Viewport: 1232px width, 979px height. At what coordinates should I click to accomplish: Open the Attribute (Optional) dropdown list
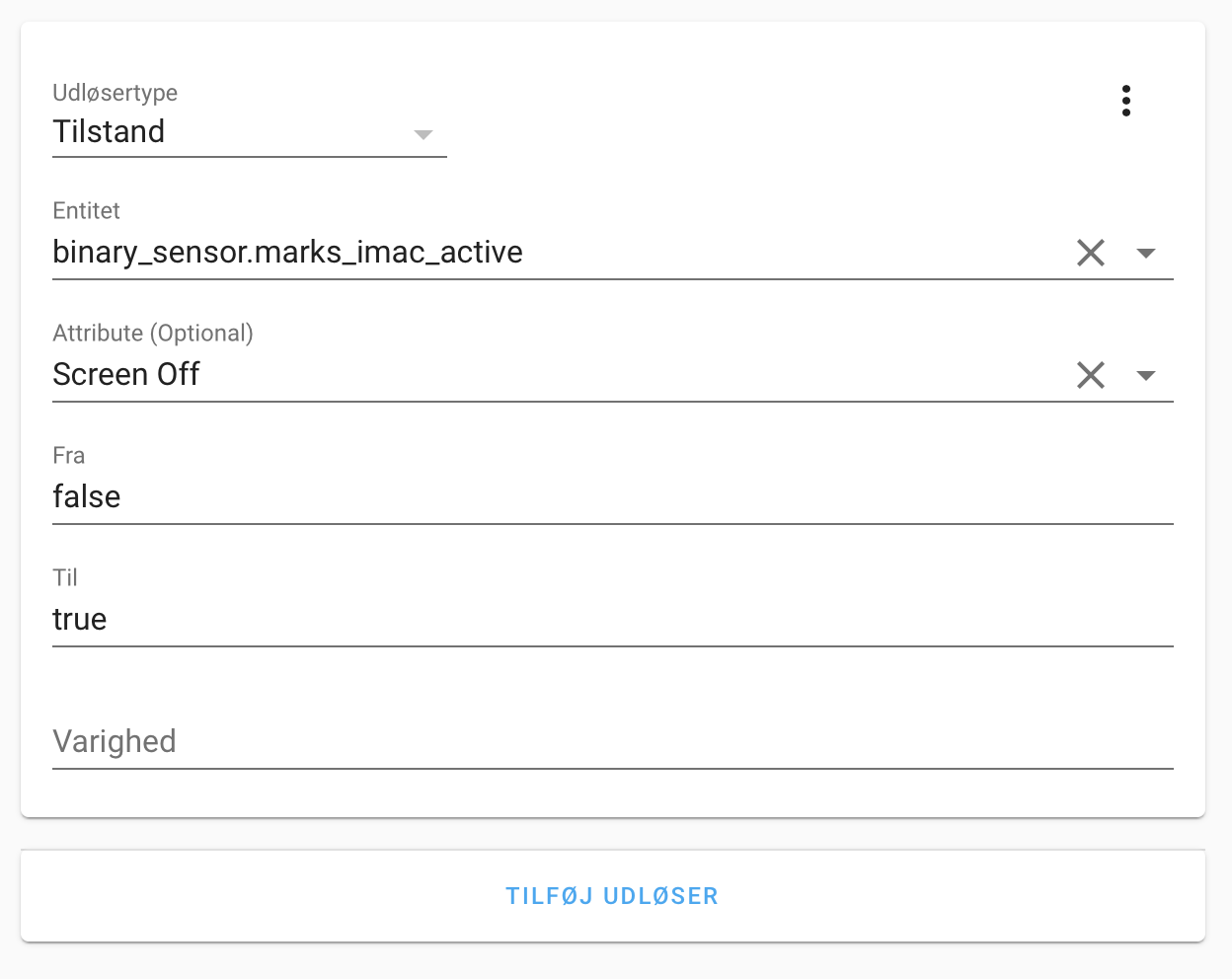pos(1146,375)
